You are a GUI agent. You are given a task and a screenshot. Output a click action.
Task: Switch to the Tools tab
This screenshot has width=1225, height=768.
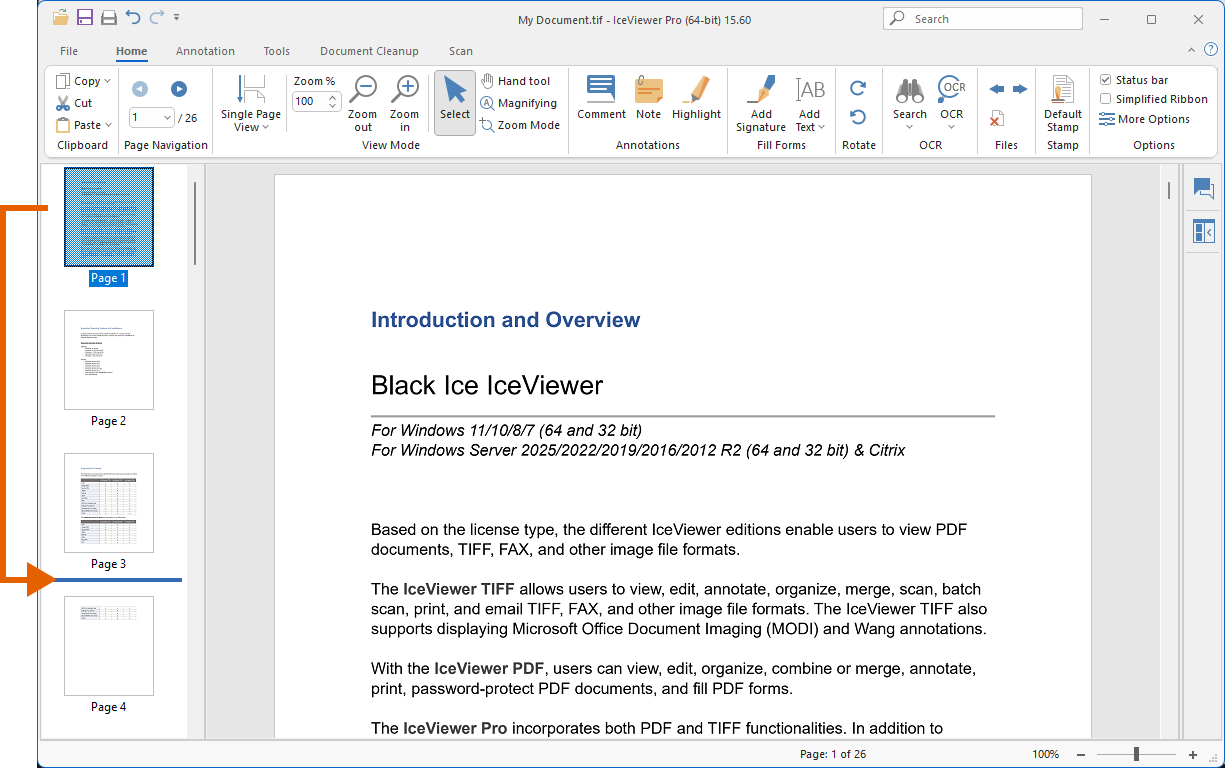pos(277,51)
